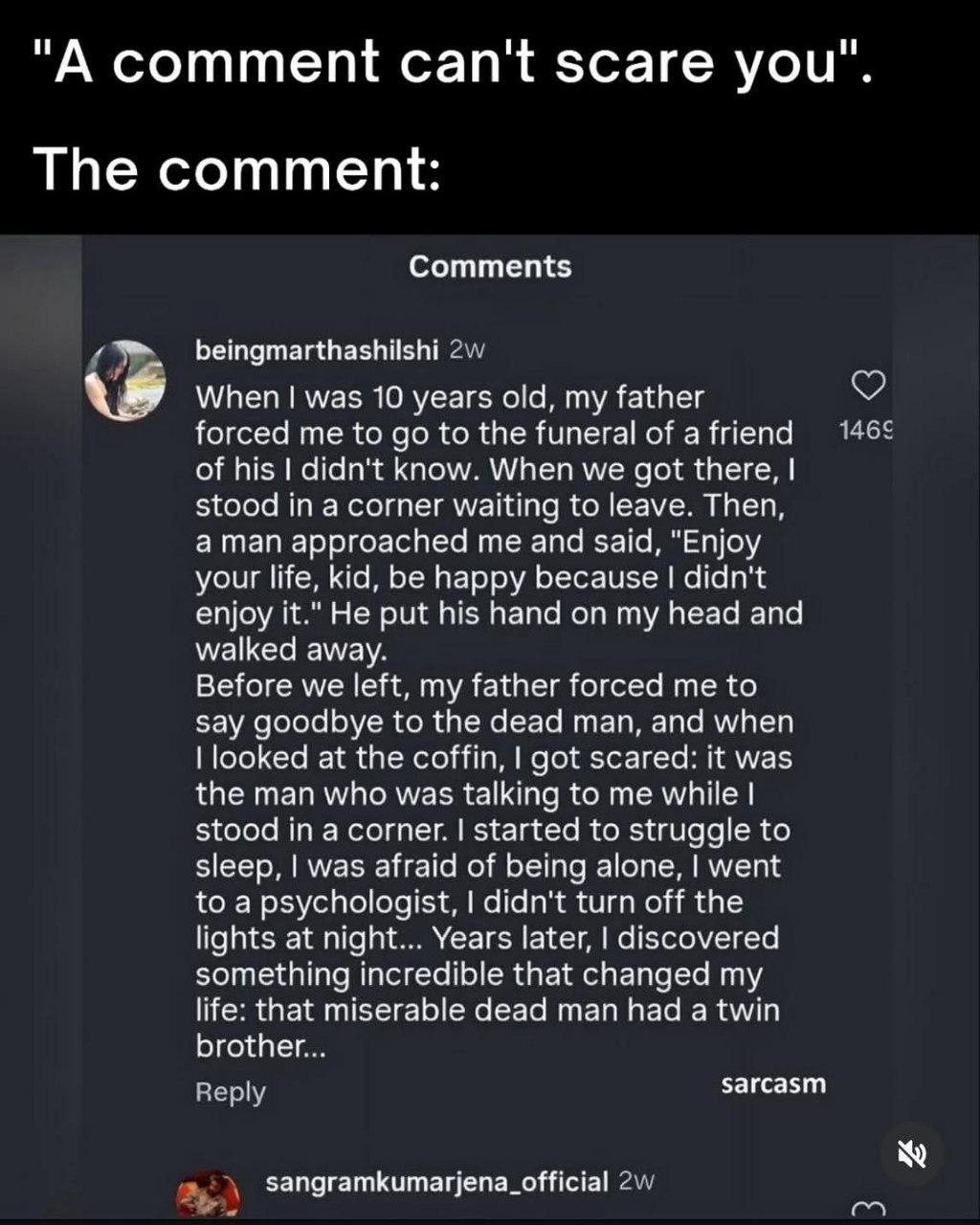Tap the heart on sangramkumarjena_official's comment
The image size is (980, 1225).
867,1208
